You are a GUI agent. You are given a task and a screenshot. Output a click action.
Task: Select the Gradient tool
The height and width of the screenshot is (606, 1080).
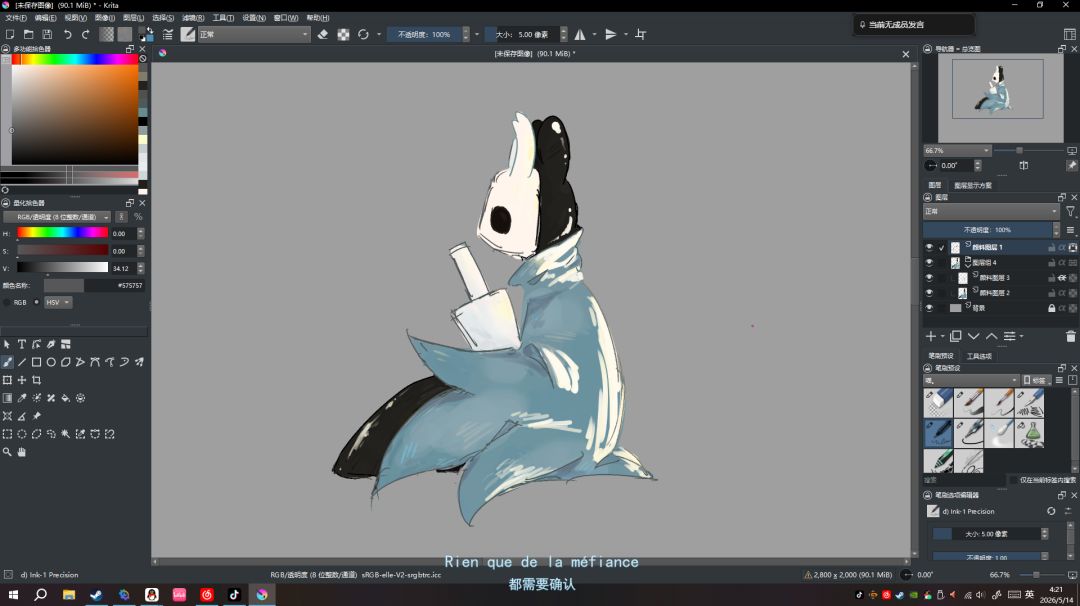point(8,398)
